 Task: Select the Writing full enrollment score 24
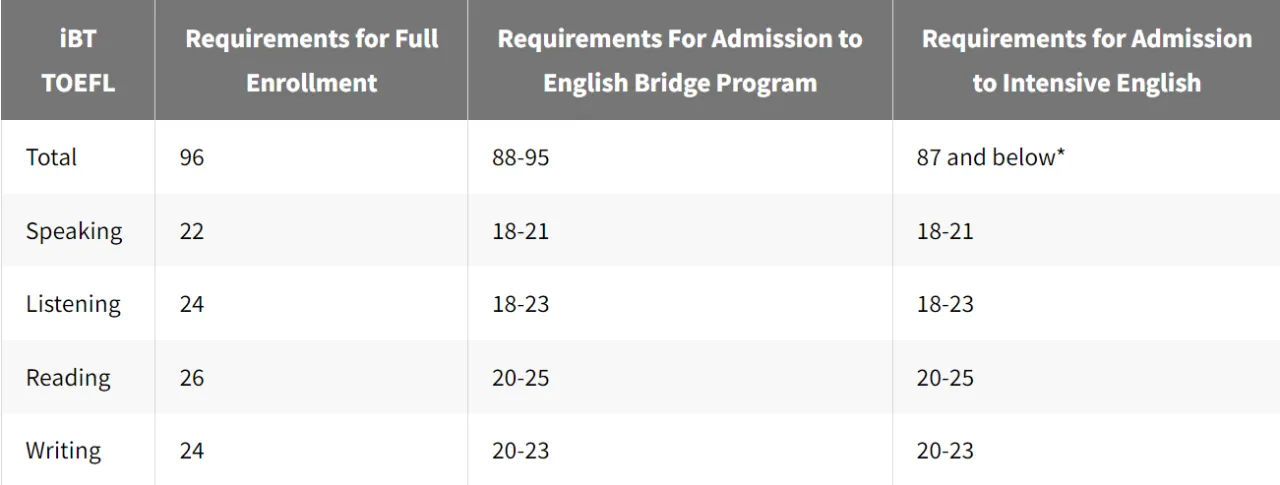coord(192,451)
